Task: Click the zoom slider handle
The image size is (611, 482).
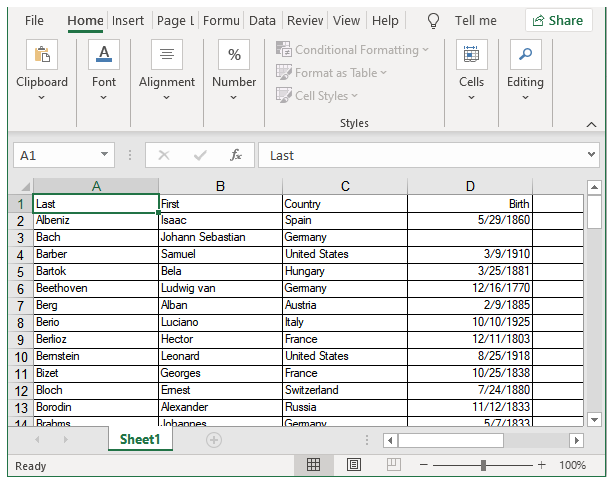Action: (x=483, y=465)
